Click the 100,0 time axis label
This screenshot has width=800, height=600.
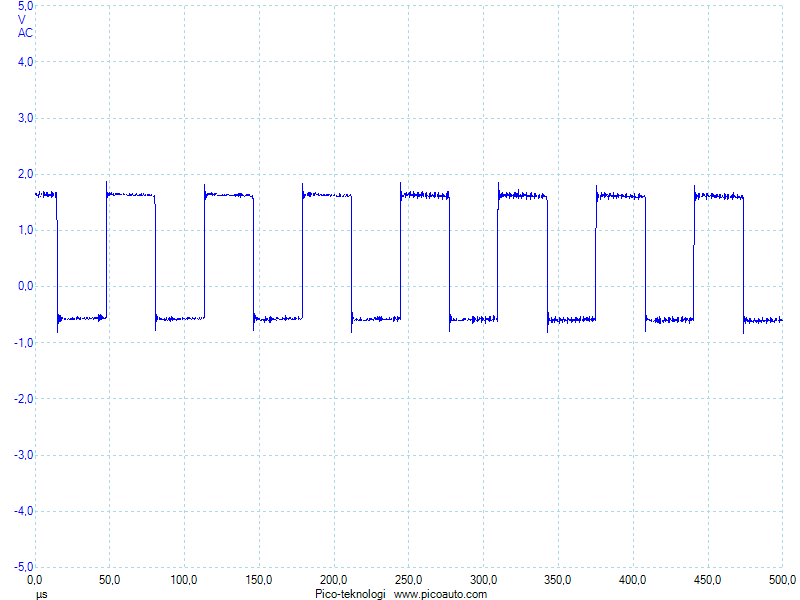click(x=184, y=580)
